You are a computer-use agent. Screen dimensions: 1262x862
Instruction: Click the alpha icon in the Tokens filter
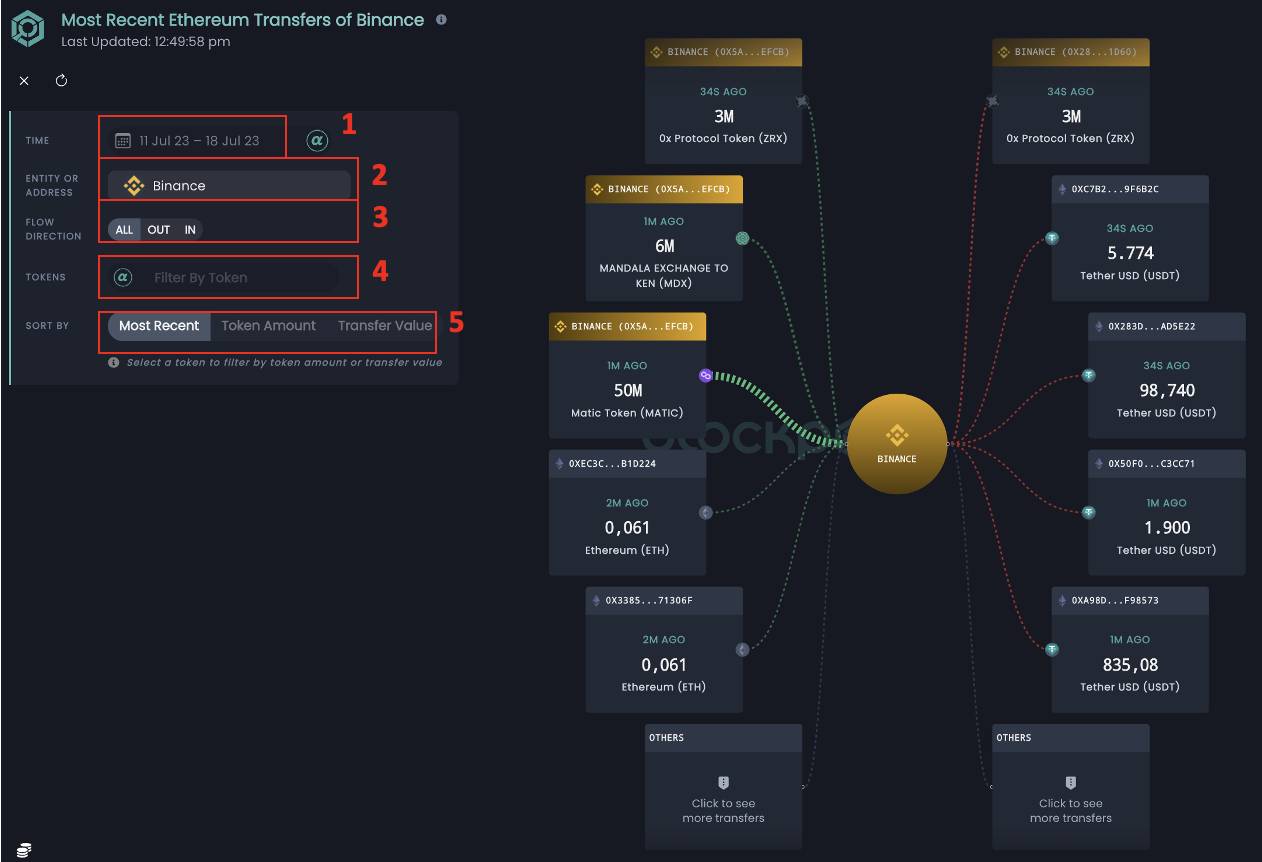[x=123, y=277]
